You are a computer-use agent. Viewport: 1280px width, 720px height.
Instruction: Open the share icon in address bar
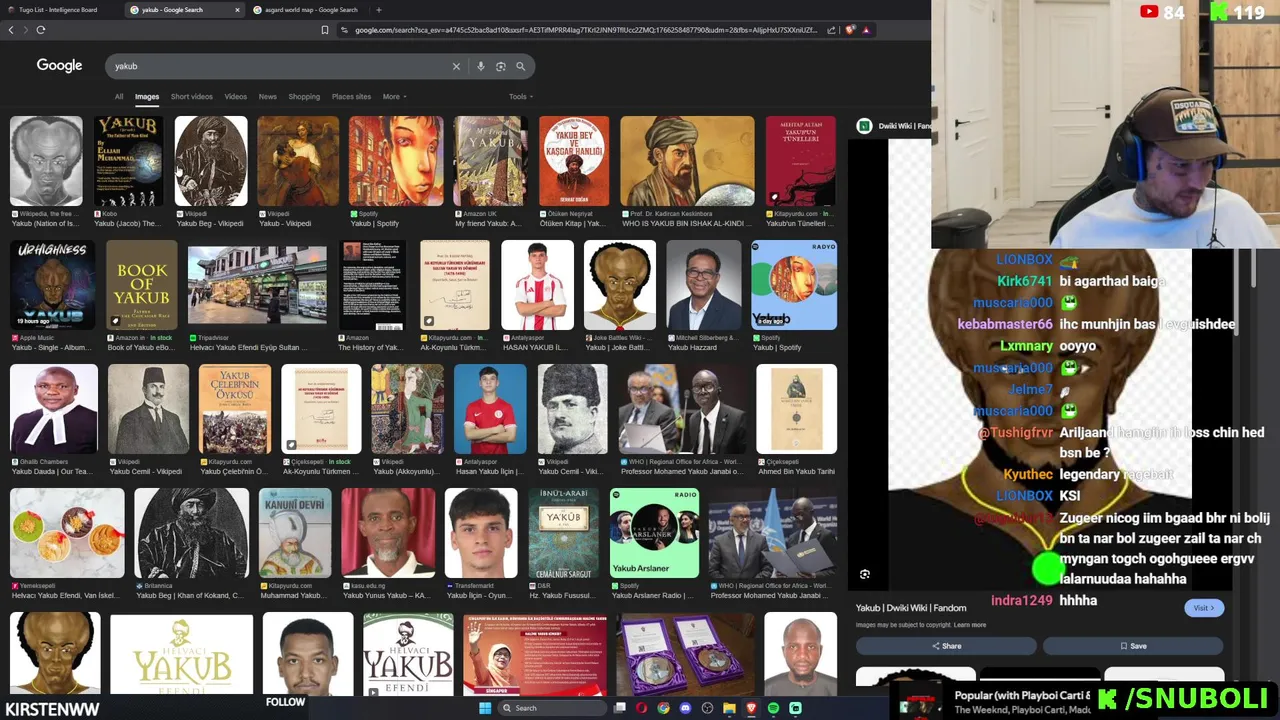[831, 30]
